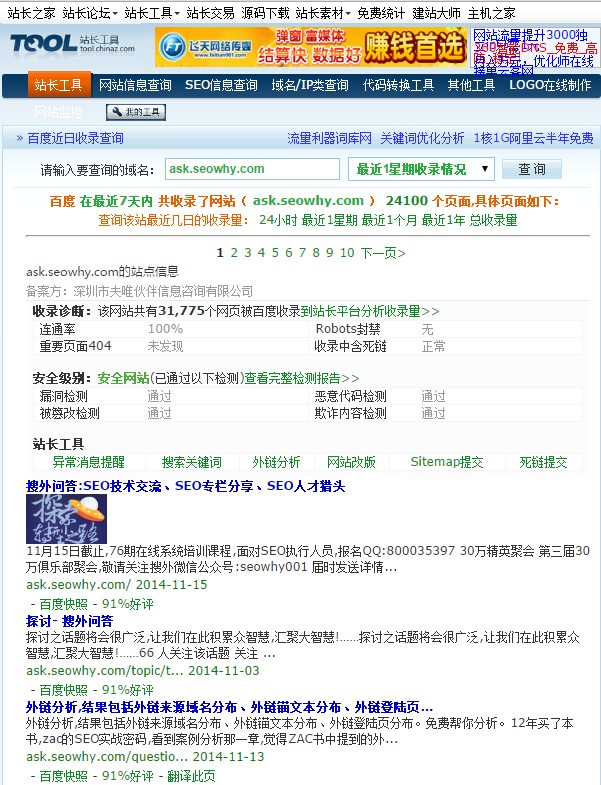Viewport: 601px width, 785px height.
Task: Click the 下一页> next page link
Action: (383, 253)
